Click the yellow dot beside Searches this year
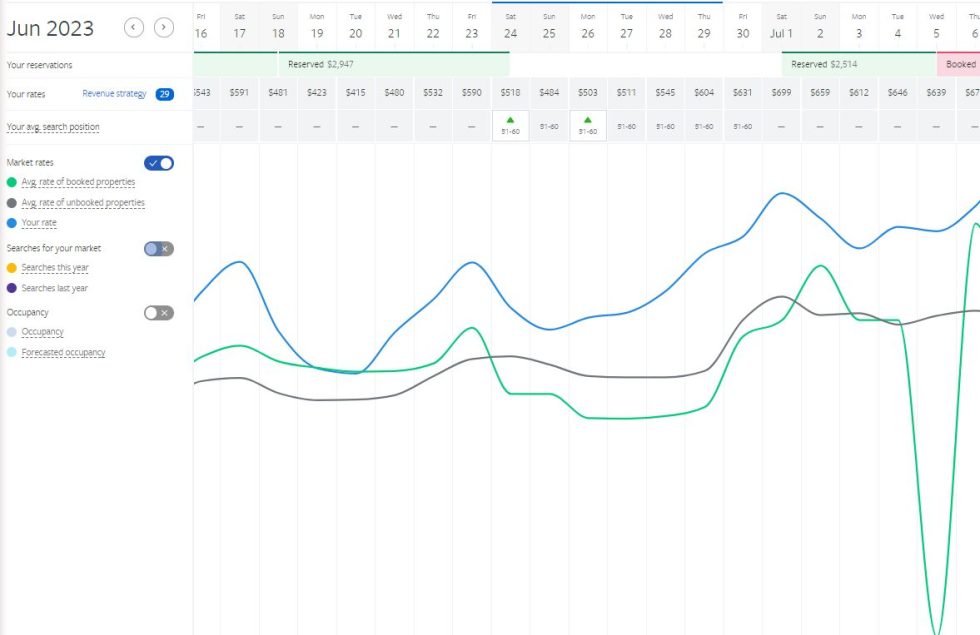 pos(11,267)
